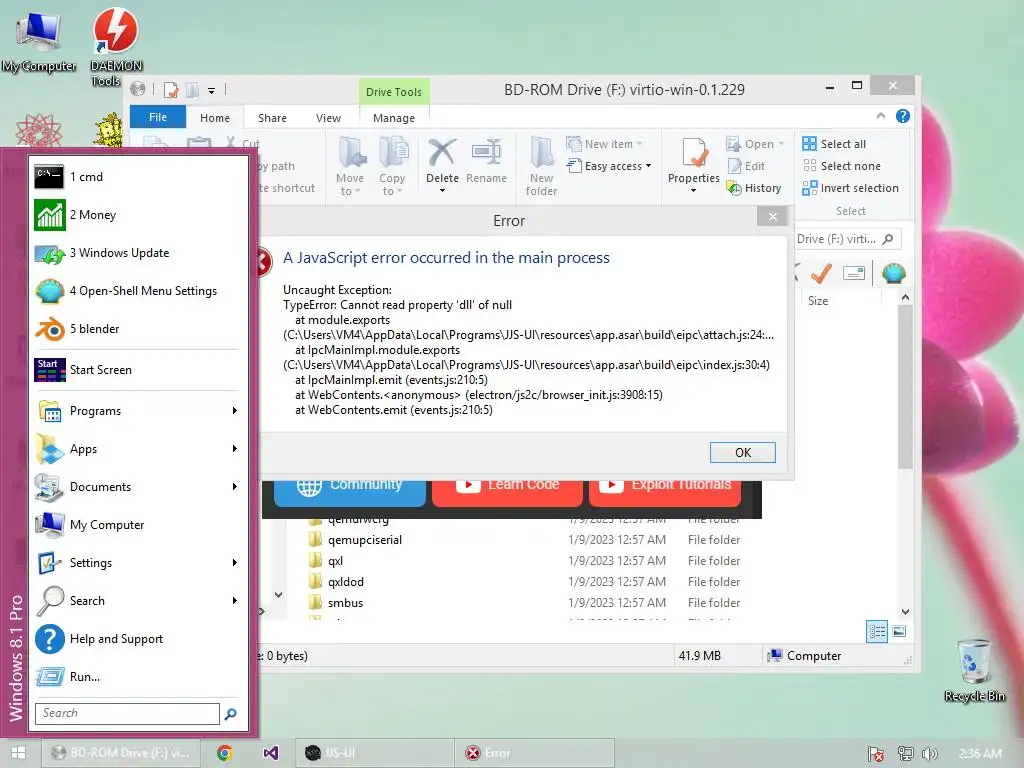Open the qemupciserial folder
The width and height of the screenshot is (1024, 768).
(x=364, y=540)
